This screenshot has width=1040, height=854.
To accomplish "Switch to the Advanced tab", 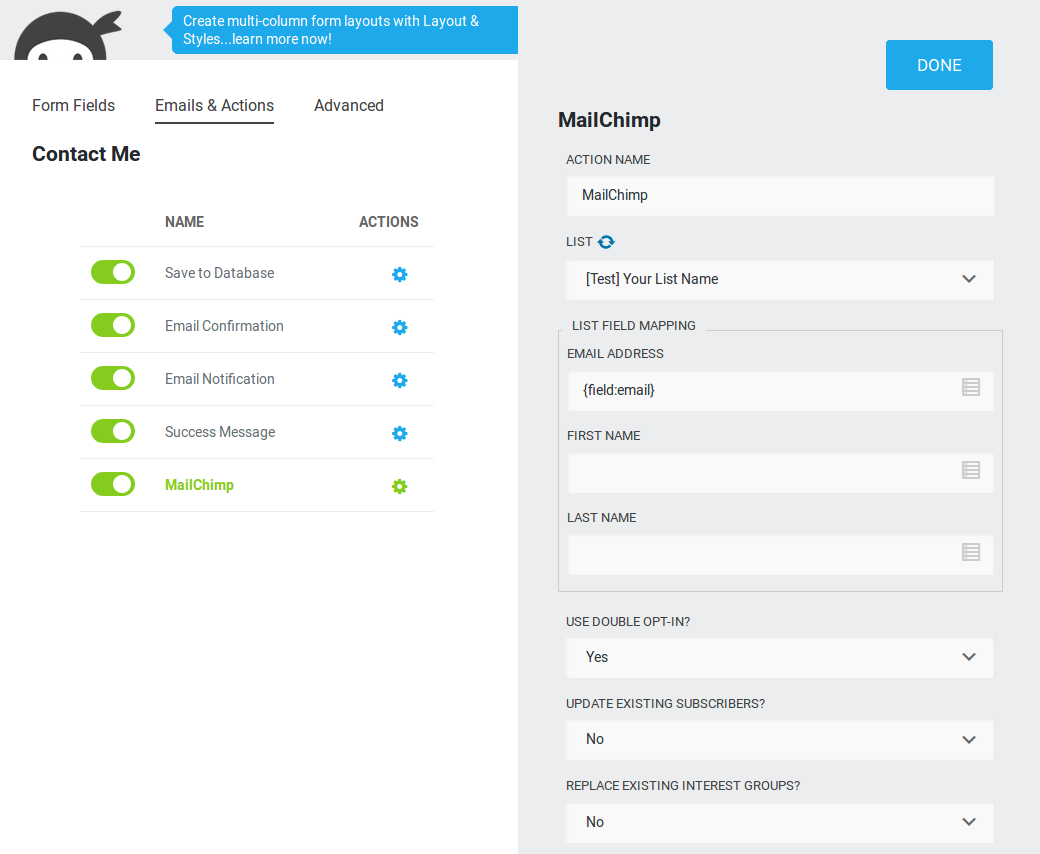I will tap(349, 105).
